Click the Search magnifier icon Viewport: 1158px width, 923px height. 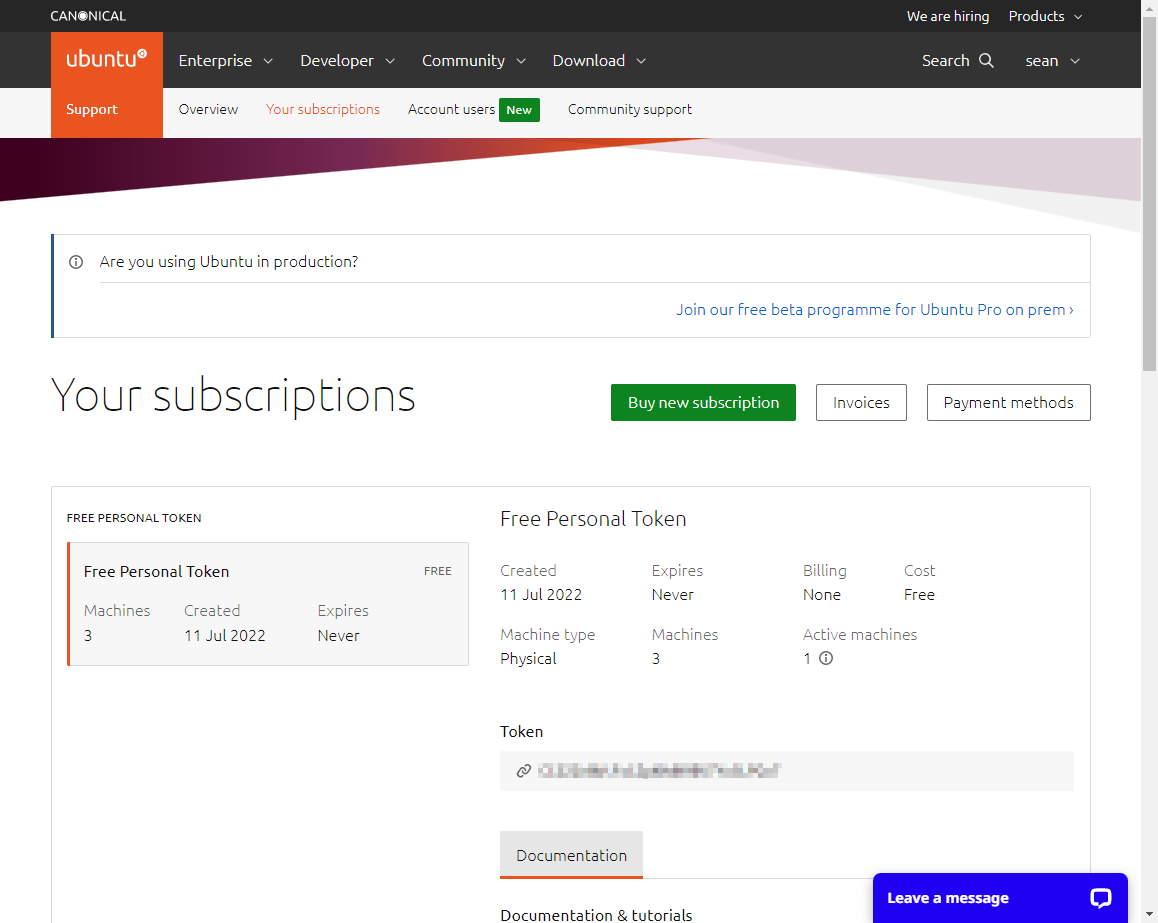[987, 61]
